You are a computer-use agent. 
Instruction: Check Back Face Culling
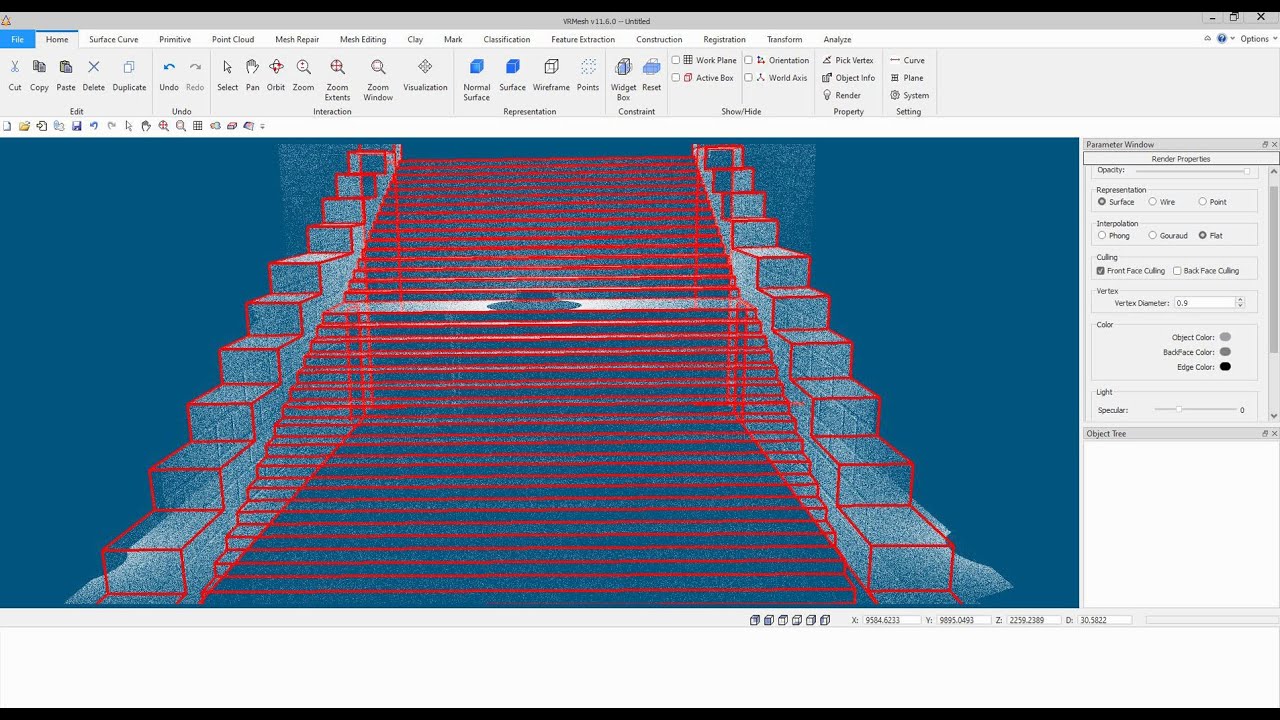(x=1177, y=271)
